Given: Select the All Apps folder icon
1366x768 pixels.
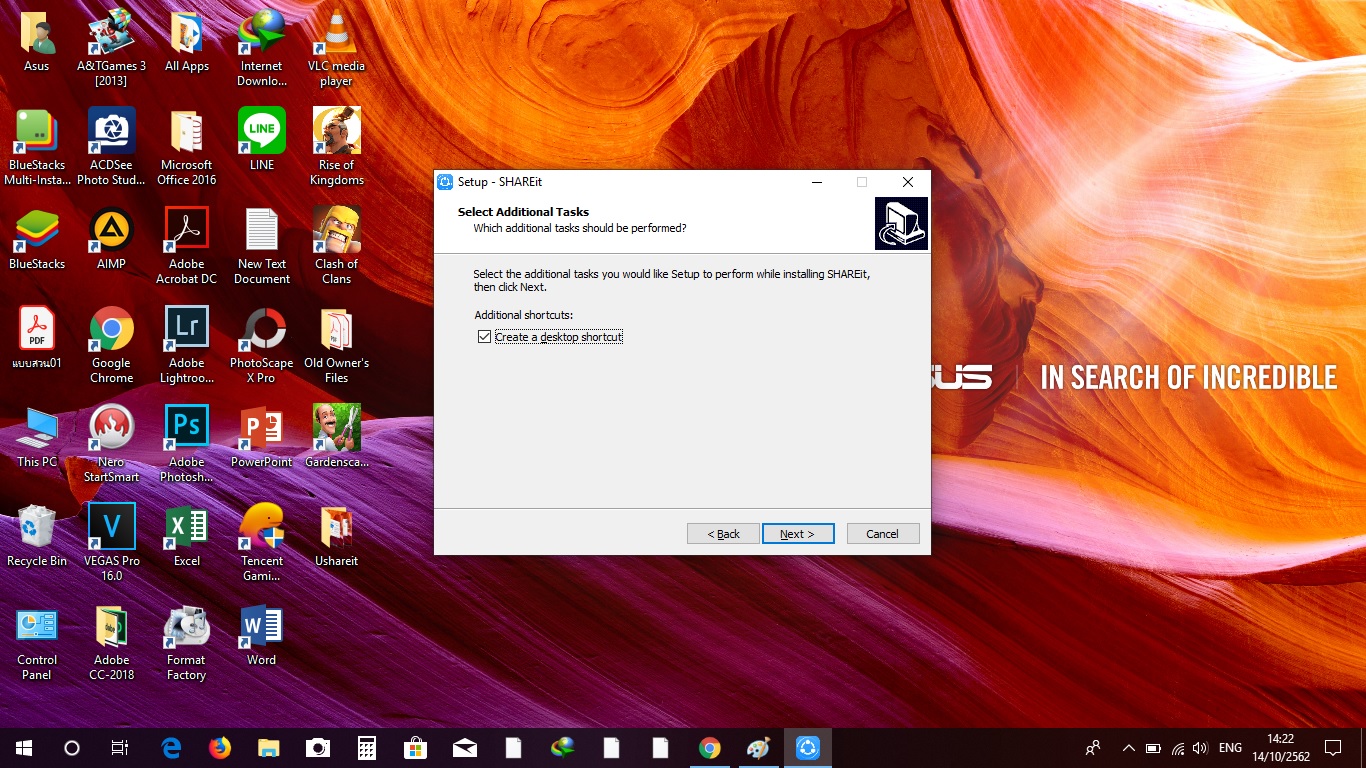Looking at the screenshot, I should [187, 42].
